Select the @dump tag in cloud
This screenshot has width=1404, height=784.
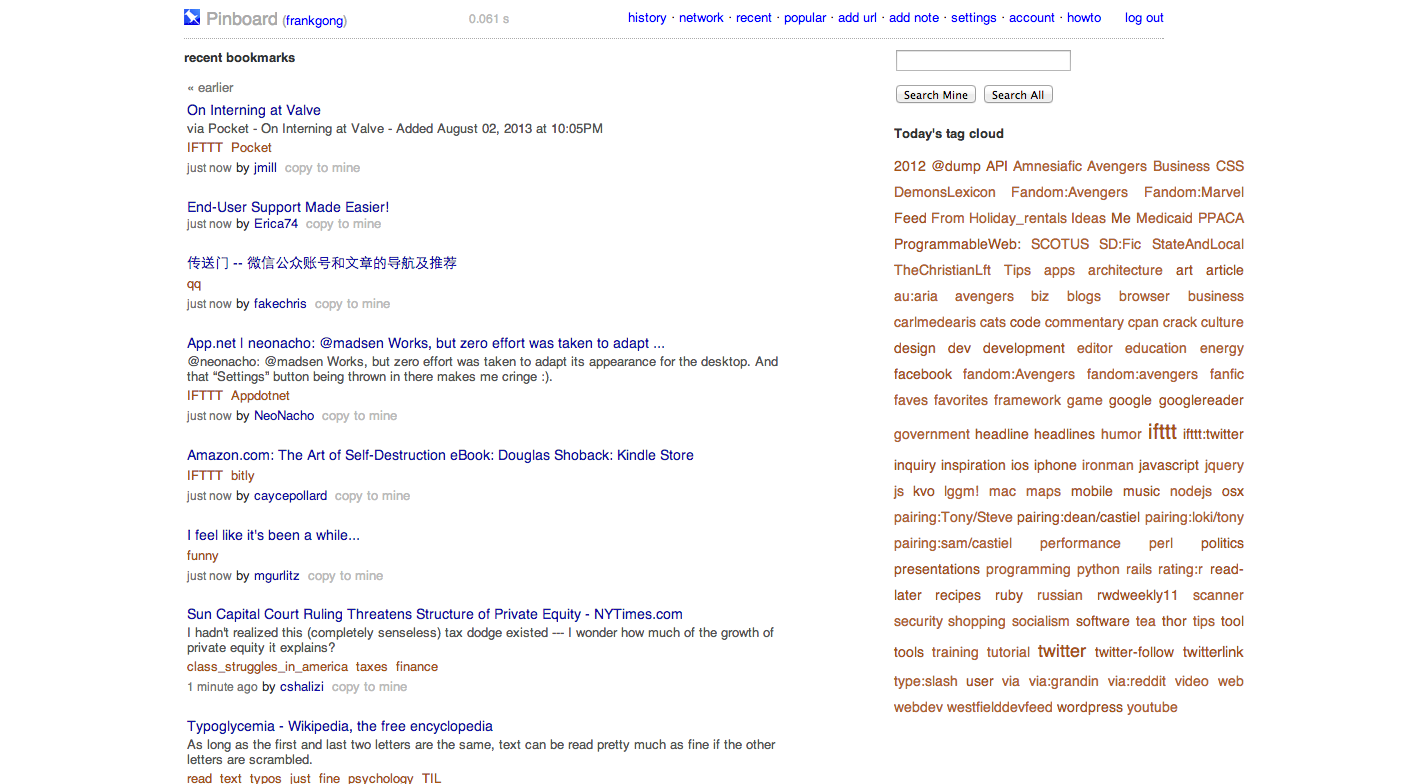(956, 167)
